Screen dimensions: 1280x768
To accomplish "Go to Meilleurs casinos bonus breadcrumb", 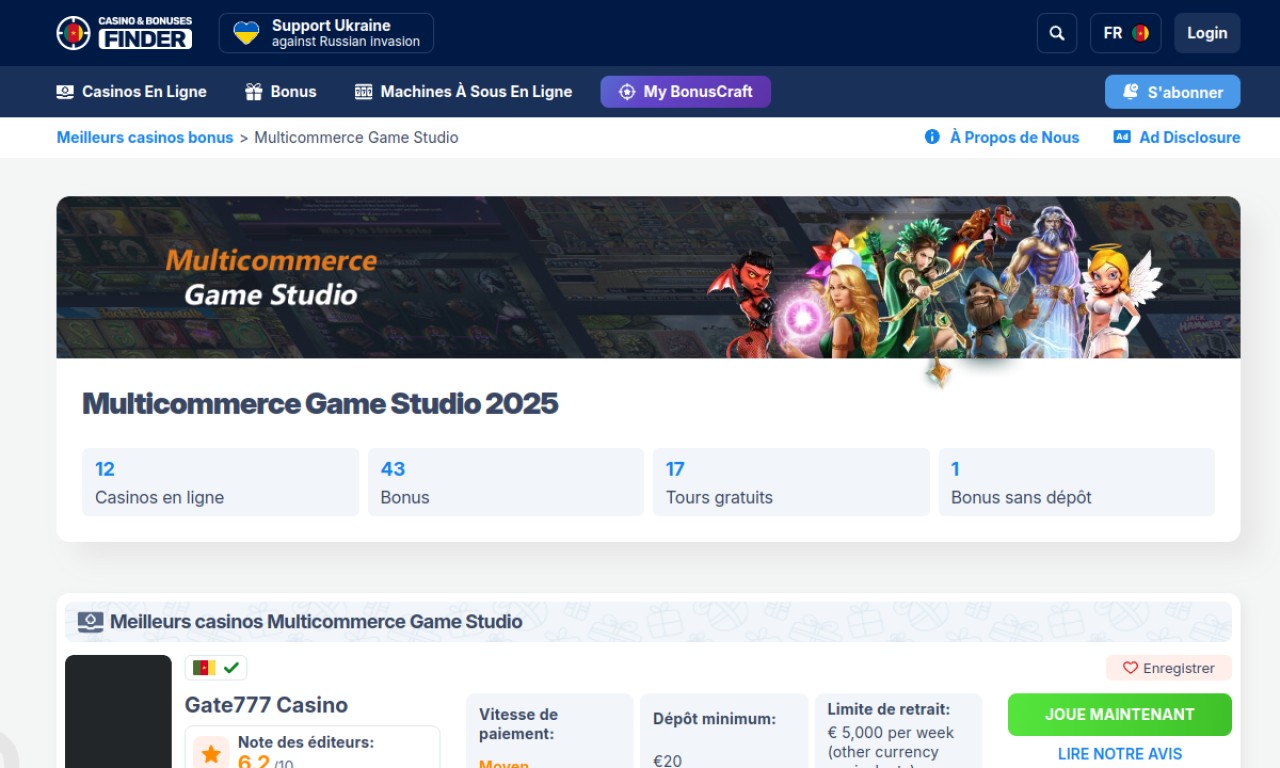I will pos(145,138).
